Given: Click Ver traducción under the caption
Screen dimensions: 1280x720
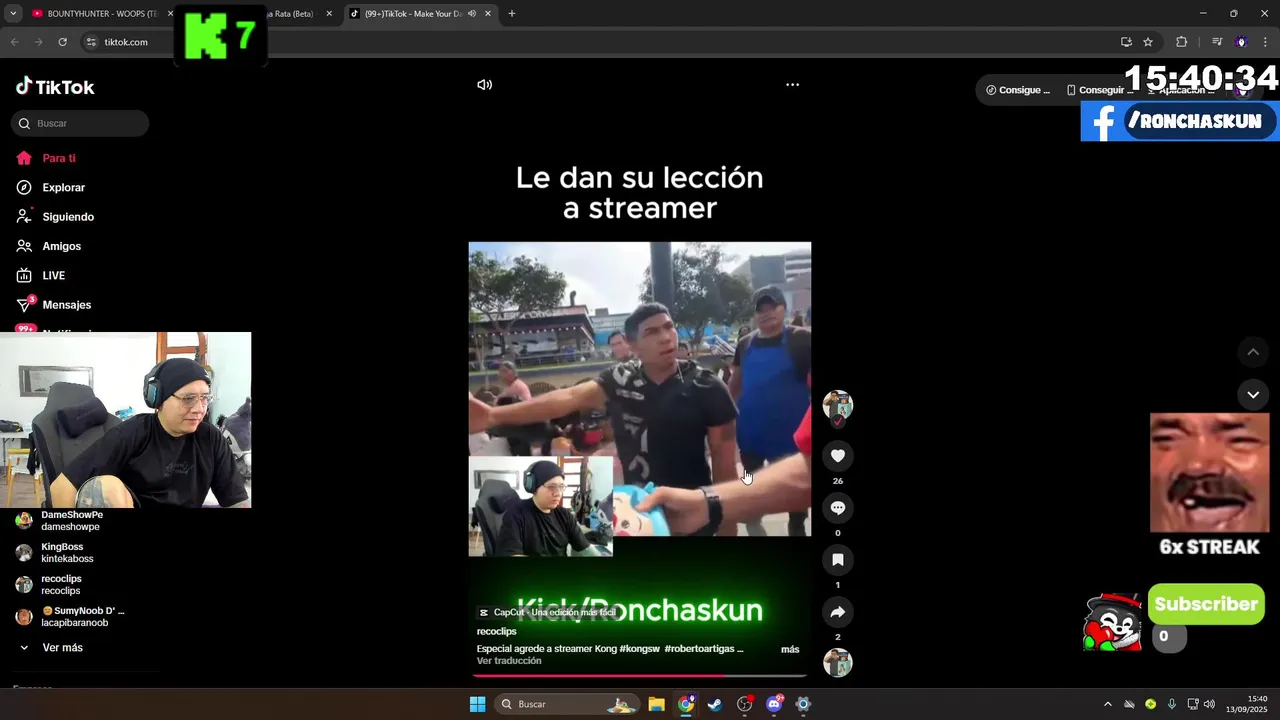Looking at the screenshot, I should pos(509,661).
